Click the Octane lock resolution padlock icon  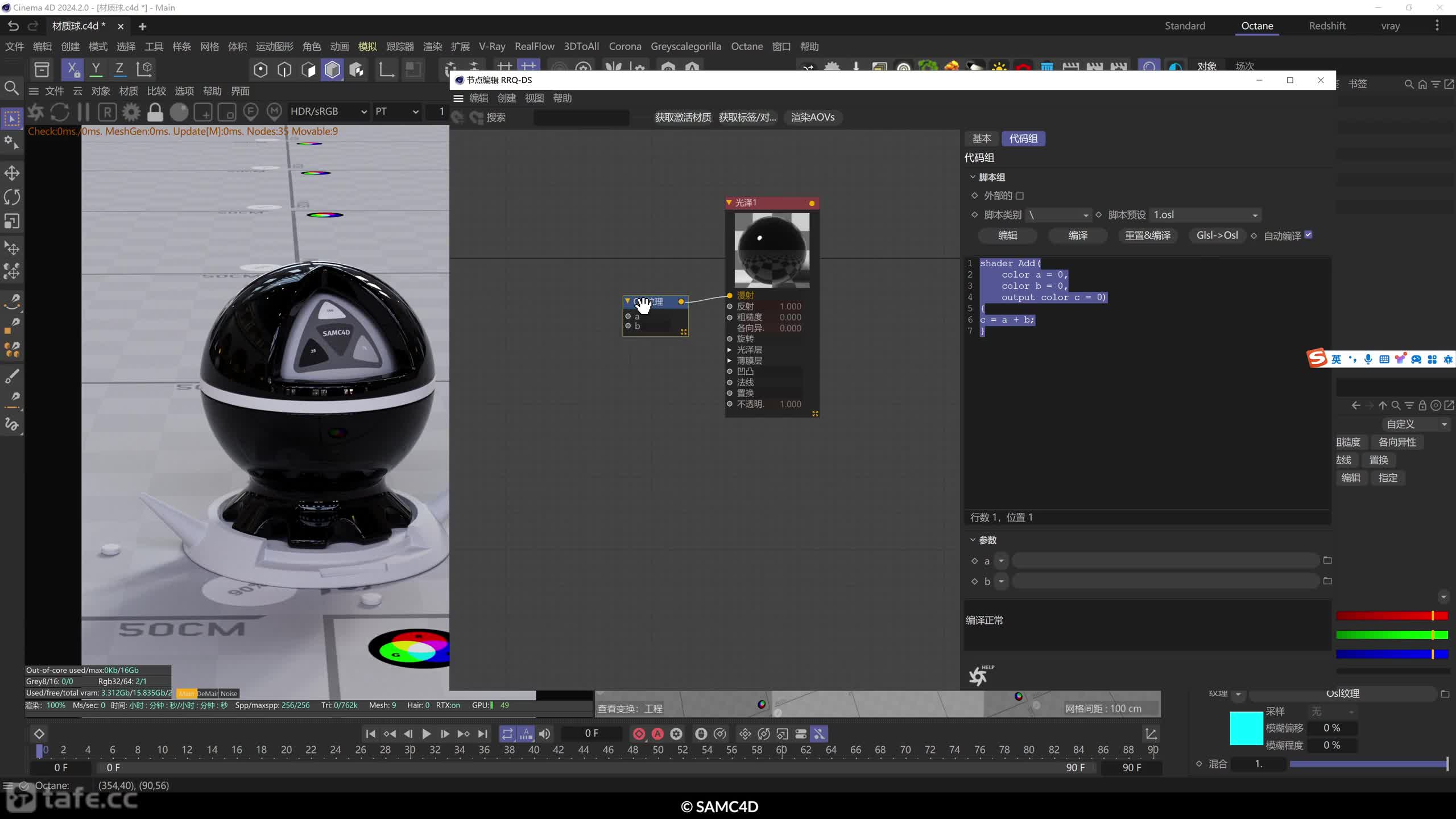(x=155, y=112)
